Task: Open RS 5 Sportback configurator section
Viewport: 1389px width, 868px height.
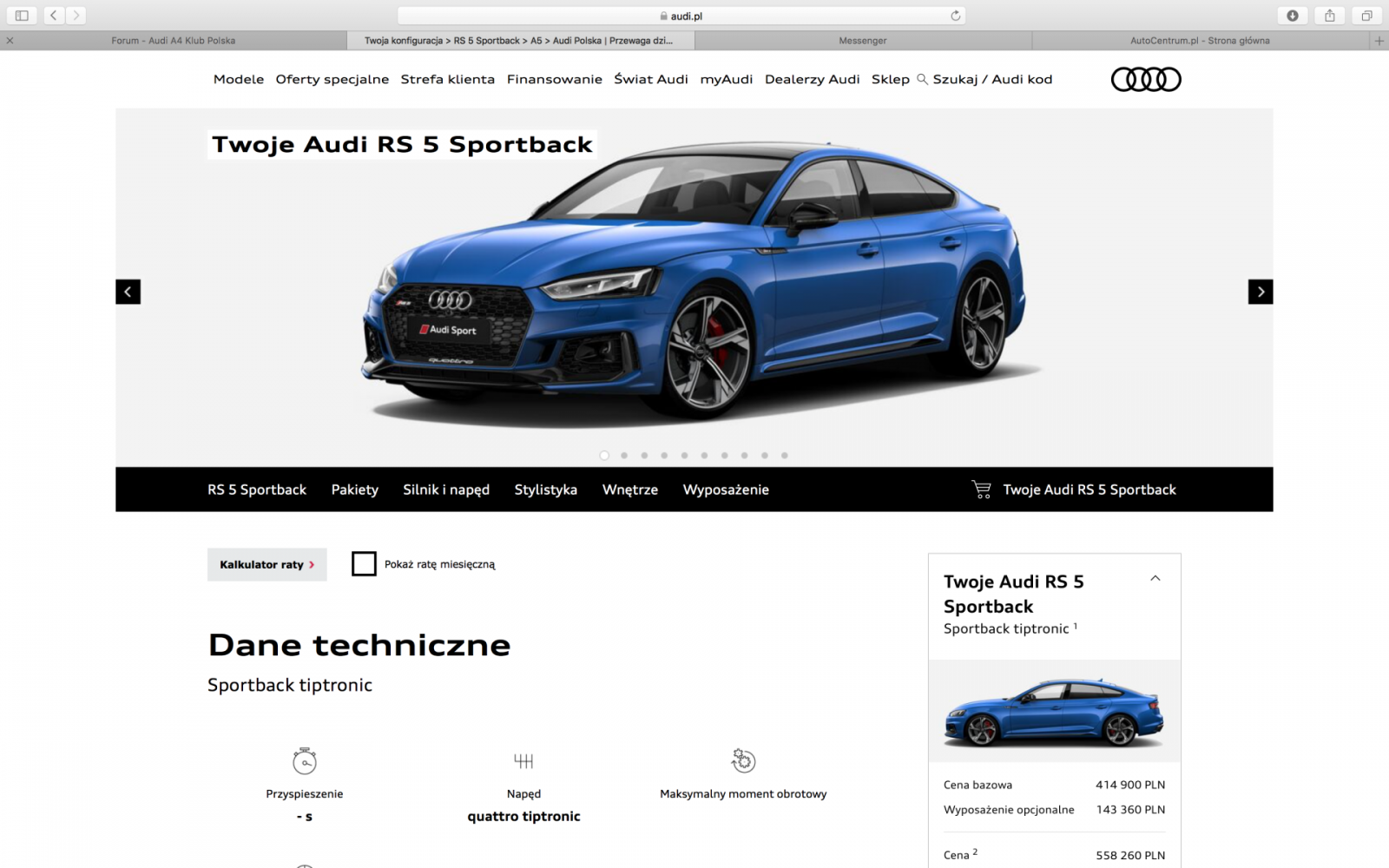Action: [257, 490]
